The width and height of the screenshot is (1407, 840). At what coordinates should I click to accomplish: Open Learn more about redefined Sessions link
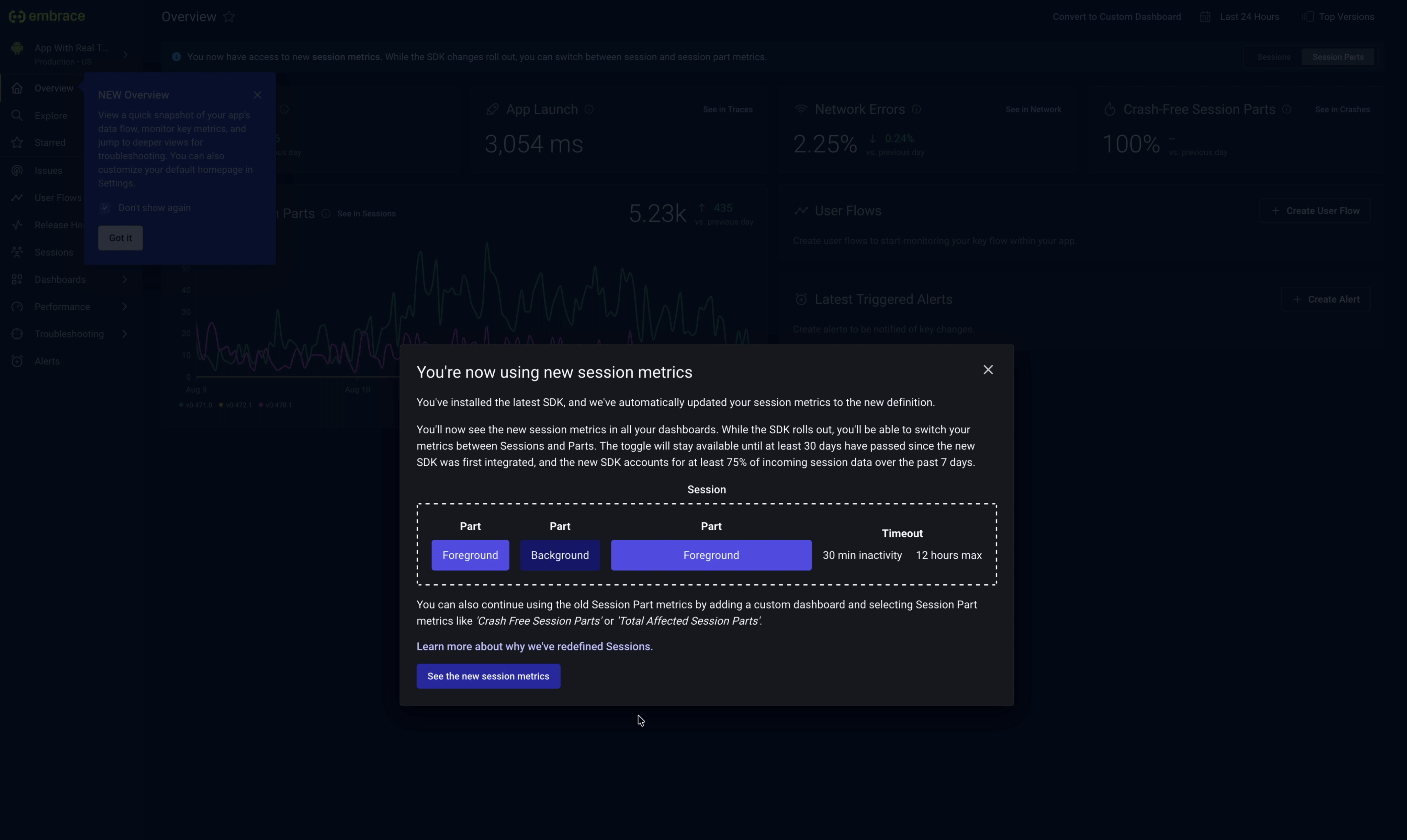pos(534,646)
